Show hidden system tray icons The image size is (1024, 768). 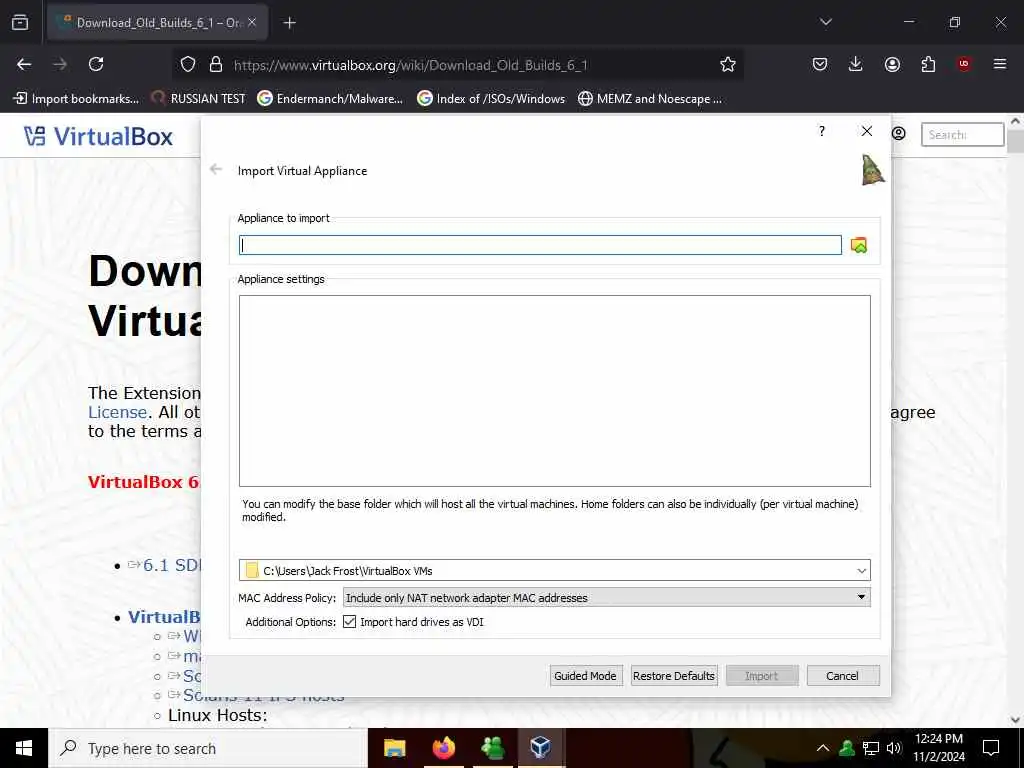pos(823,748)
